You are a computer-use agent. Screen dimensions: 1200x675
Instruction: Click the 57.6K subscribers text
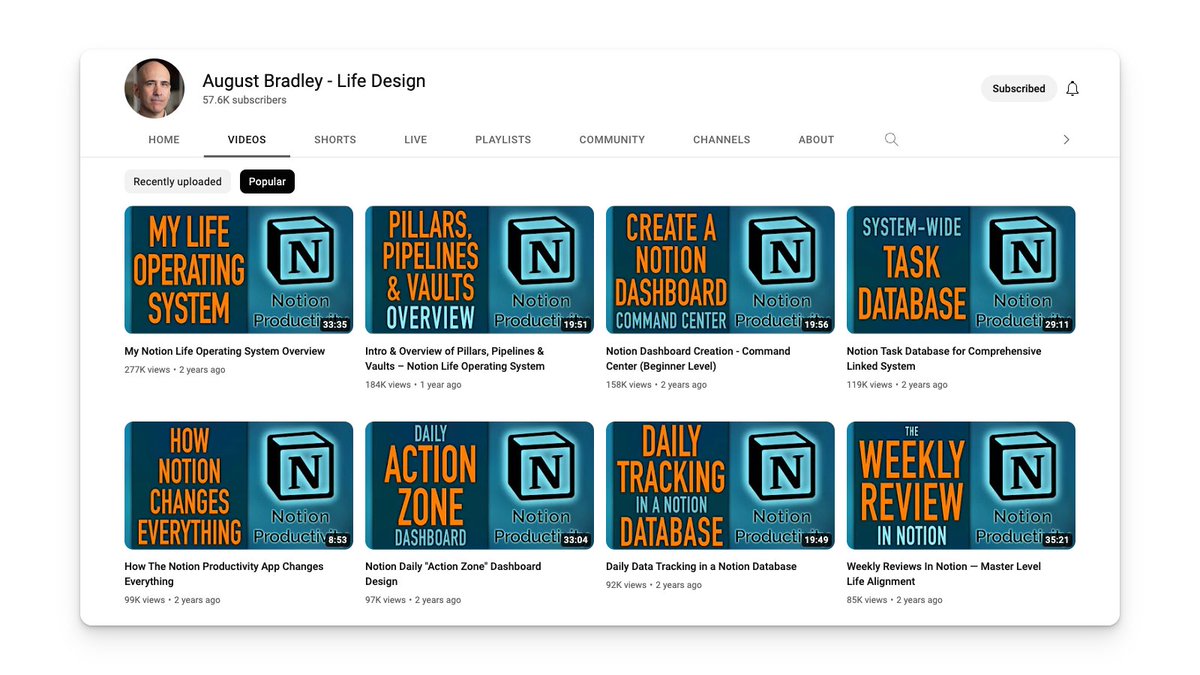click(244, 101)
